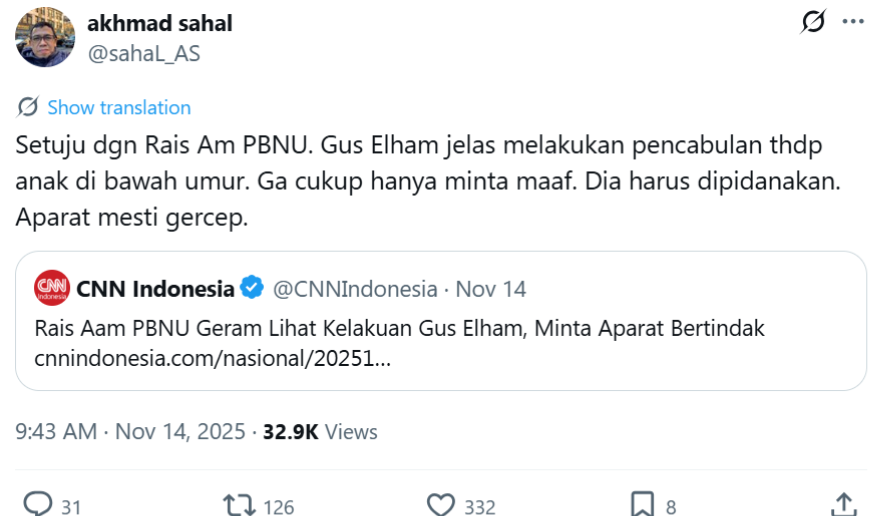873x516 pixels.
Task: Click akhmad sahal's profile picture
Action: point(44,38)
